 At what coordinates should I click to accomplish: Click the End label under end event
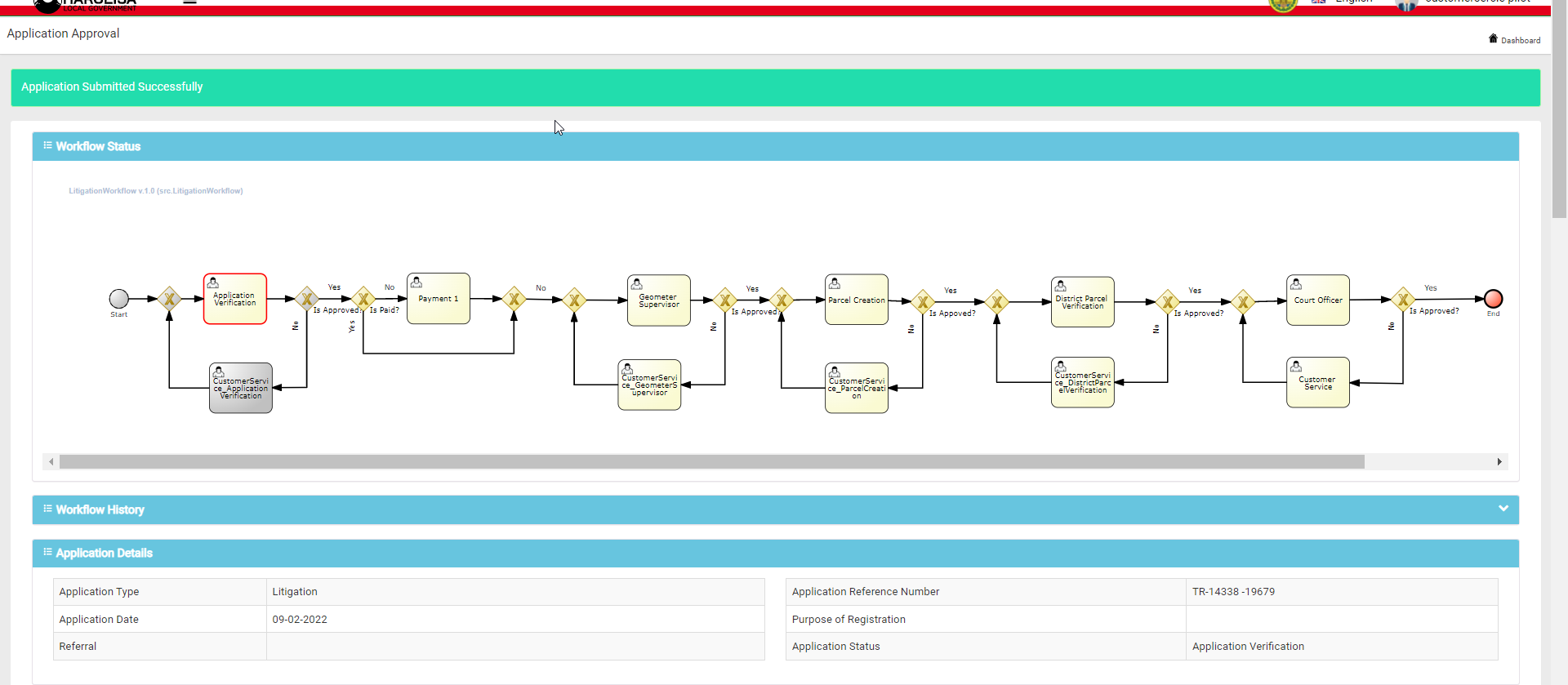pyautogui.click(x=1493, y=314)
